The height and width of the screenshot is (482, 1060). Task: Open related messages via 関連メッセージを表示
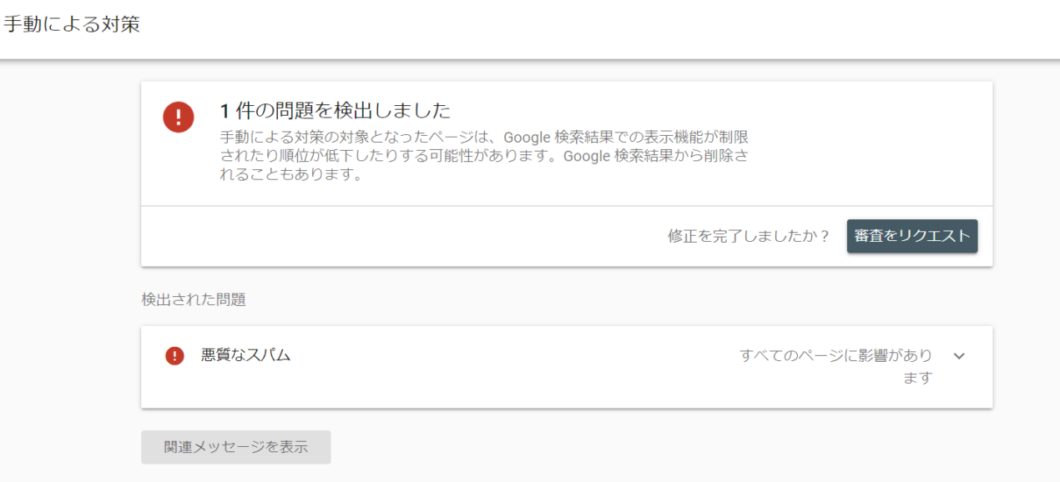click(x=236, y=447)
